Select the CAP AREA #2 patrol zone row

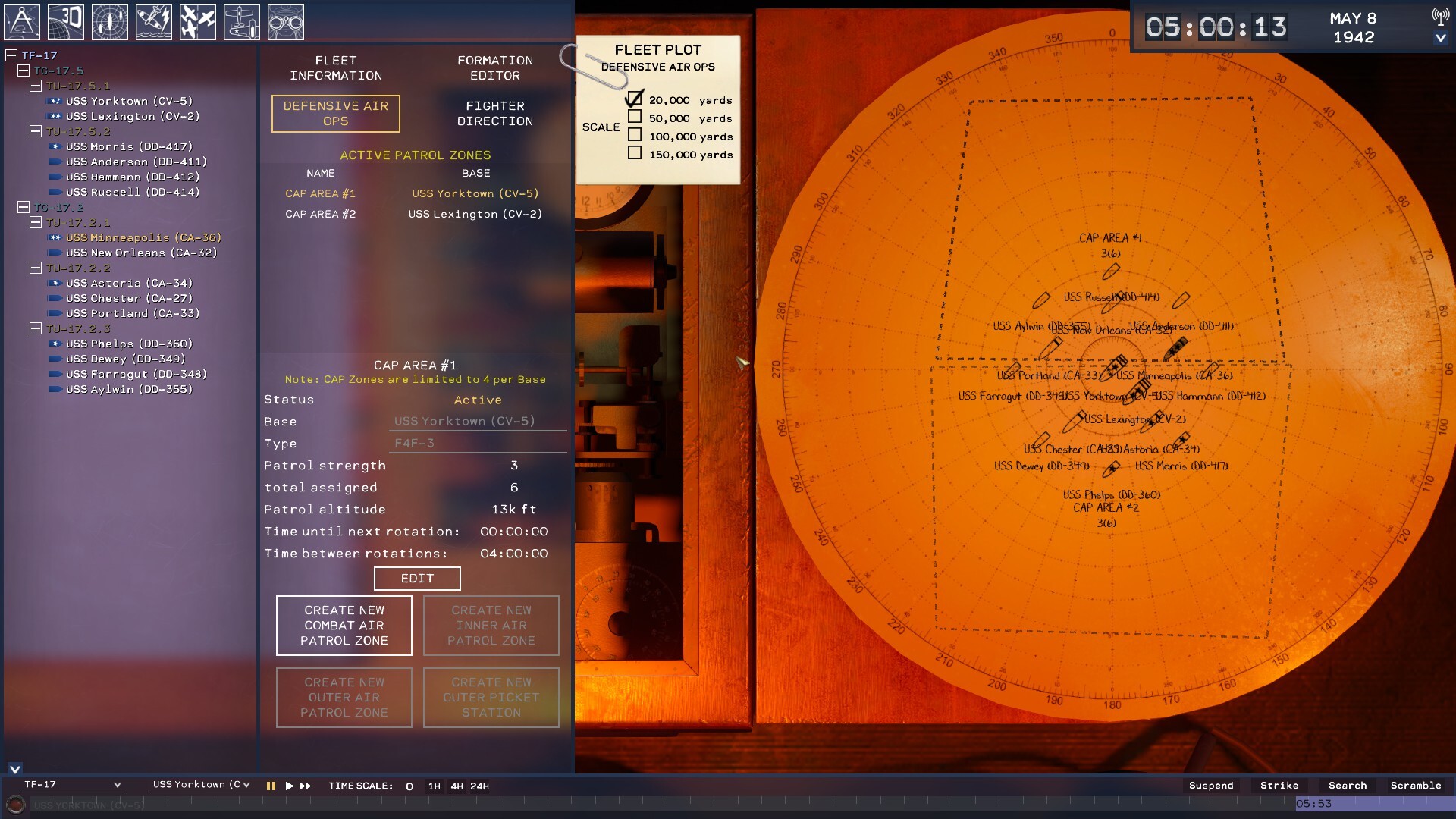414,215
